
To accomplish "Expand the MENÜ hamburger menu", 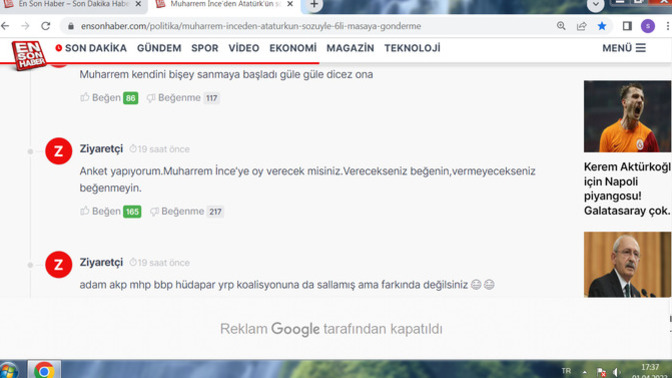I will [x=624, y=48].
